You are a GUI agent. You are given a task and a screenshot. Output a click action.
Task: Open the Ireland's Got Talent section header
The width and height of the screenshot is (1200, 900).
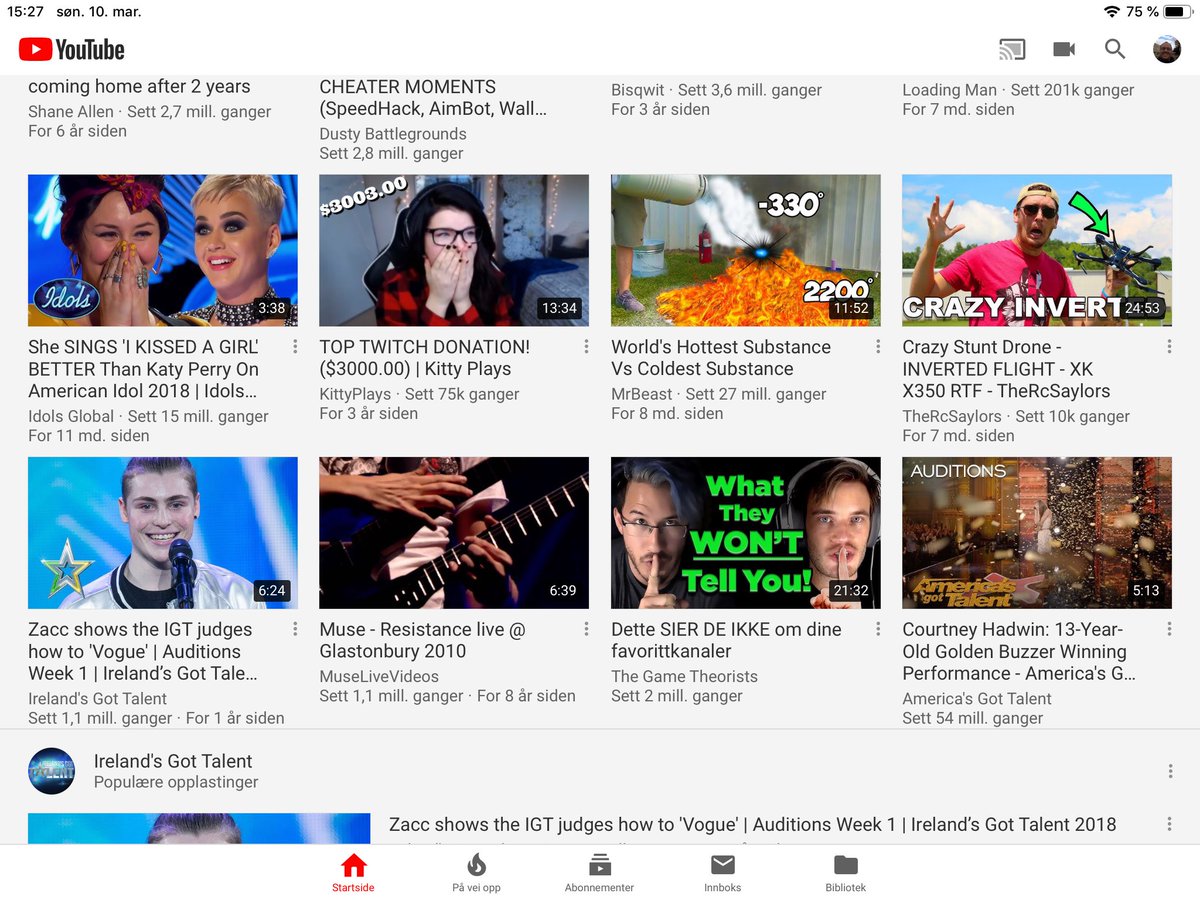click(x=173, y=761)
